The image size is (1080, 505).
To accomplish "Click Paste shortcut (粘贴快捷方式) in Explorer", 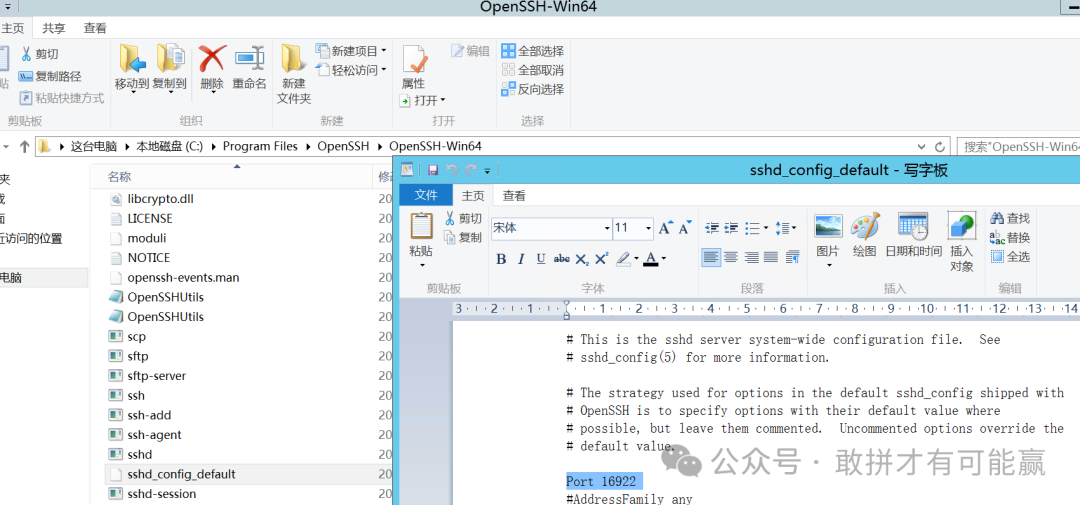I will (x=61, y=98).
